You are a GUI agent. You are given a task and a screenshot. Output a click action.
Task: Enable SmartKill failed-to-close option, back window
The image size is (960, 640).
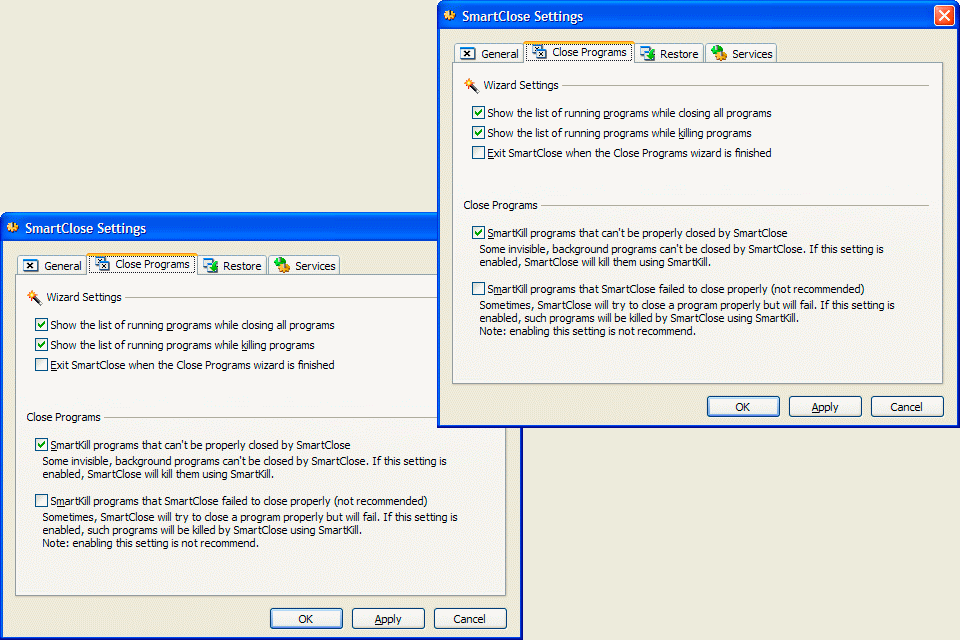point(41,500)
